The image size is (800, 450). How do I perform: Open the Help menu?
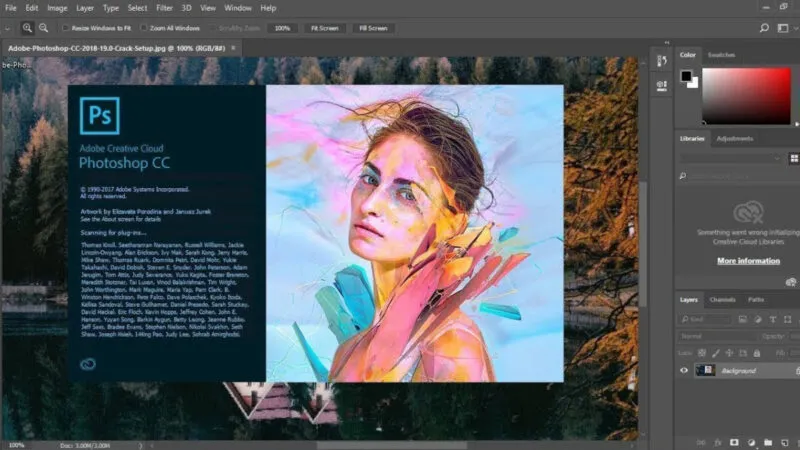[x=268, y=8]
